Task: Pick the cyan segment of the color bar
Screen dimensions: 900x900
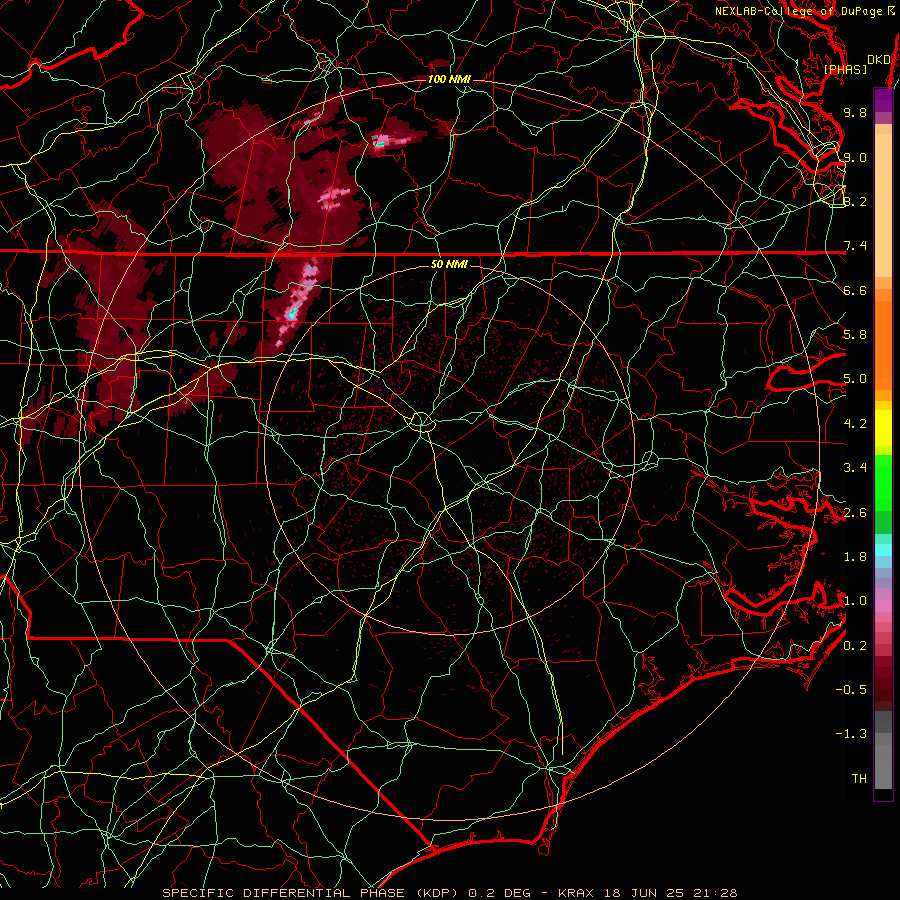Action: pos(883,550)
